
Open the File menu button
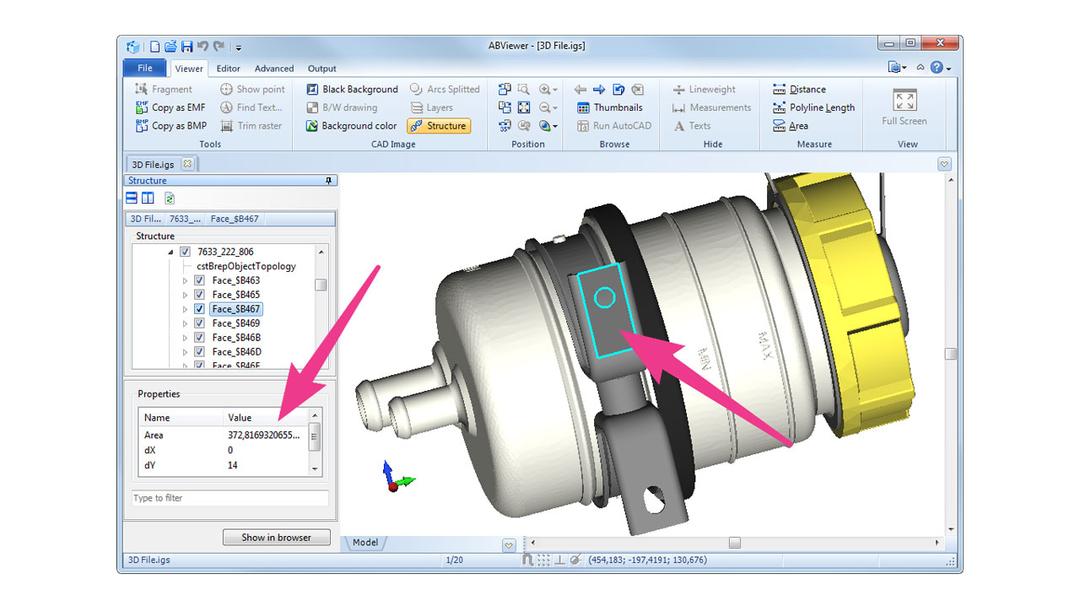(145, 68)
